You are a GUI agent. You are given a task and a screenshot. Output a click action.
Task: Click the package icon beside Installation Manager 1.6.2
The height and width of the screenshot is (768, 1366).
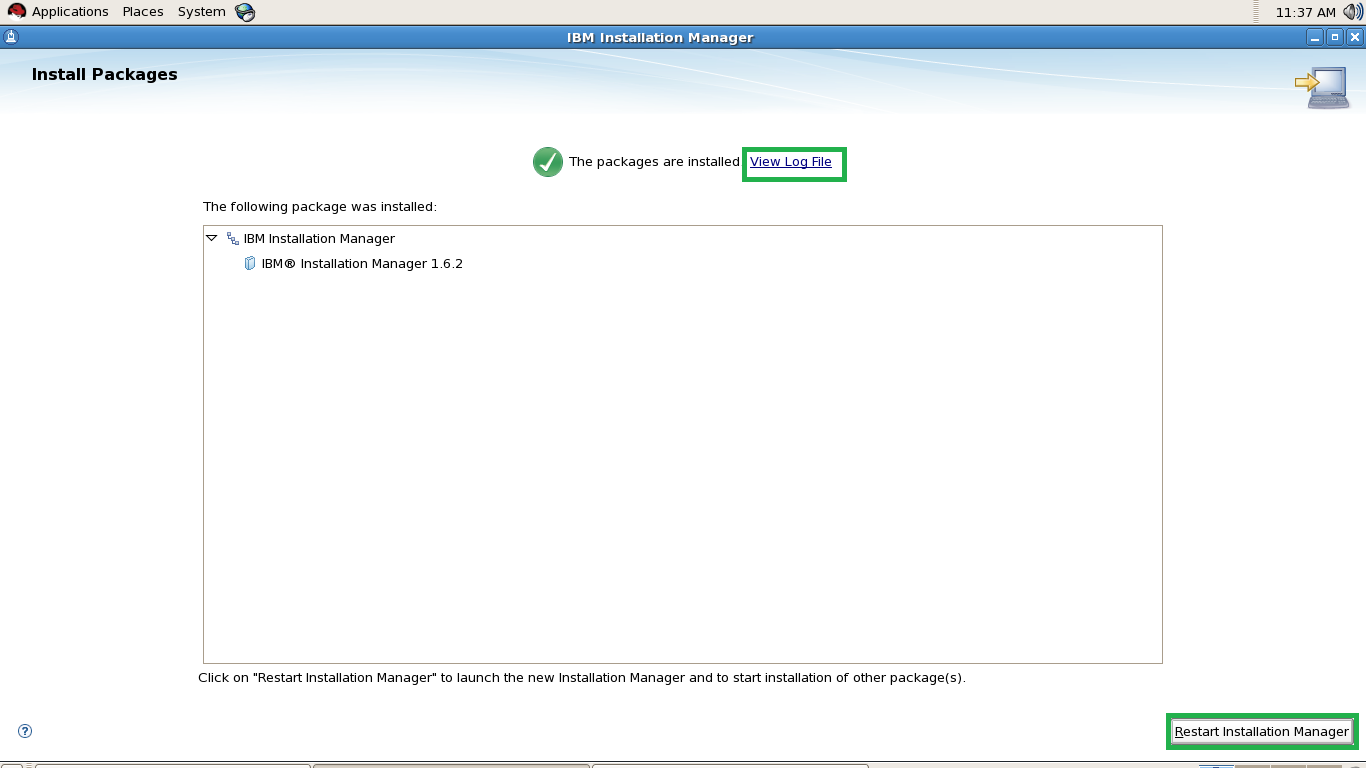(x=250, y=264)
